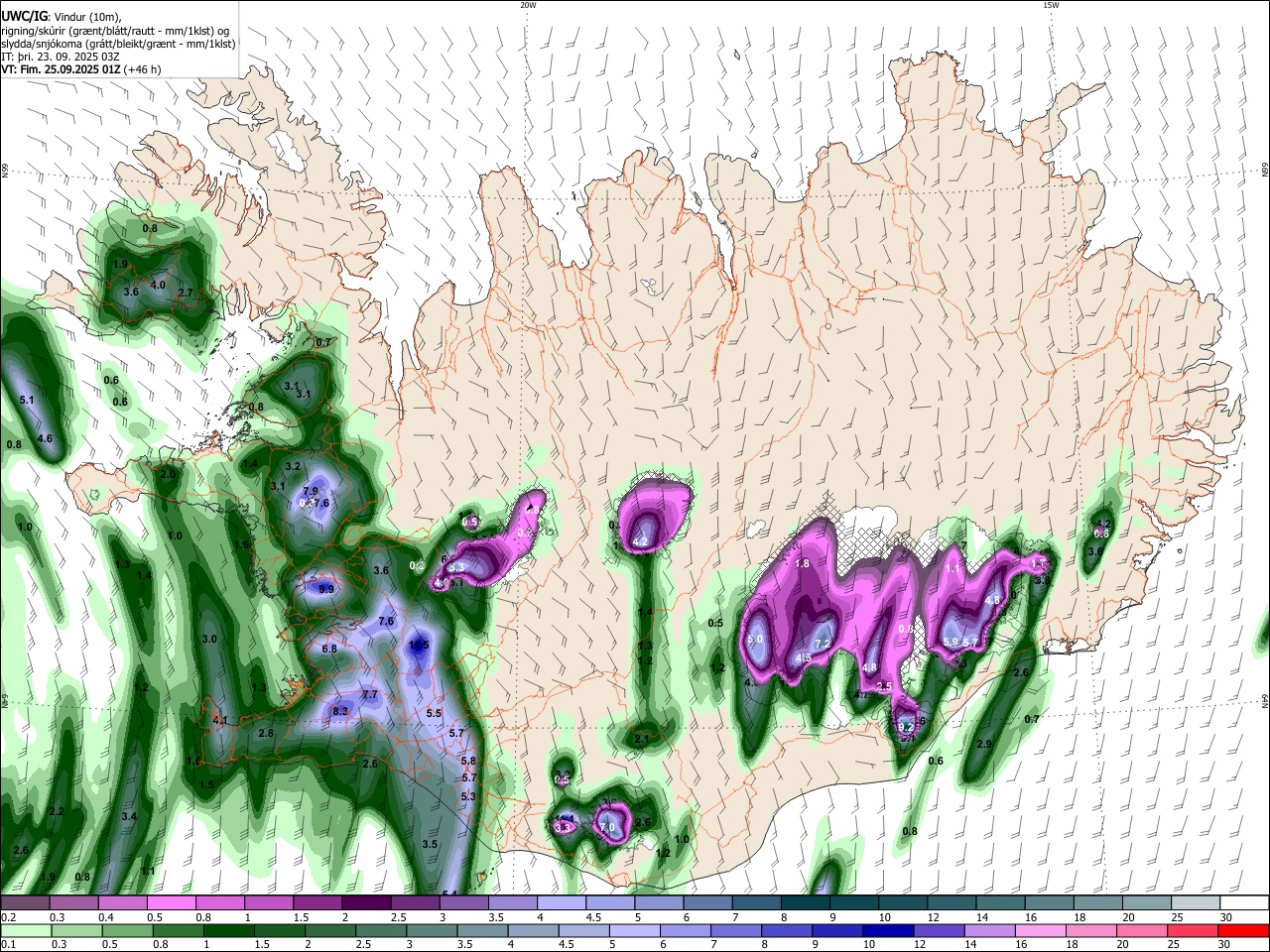Click the value "5.8" on the map

(x=469, y=761)
